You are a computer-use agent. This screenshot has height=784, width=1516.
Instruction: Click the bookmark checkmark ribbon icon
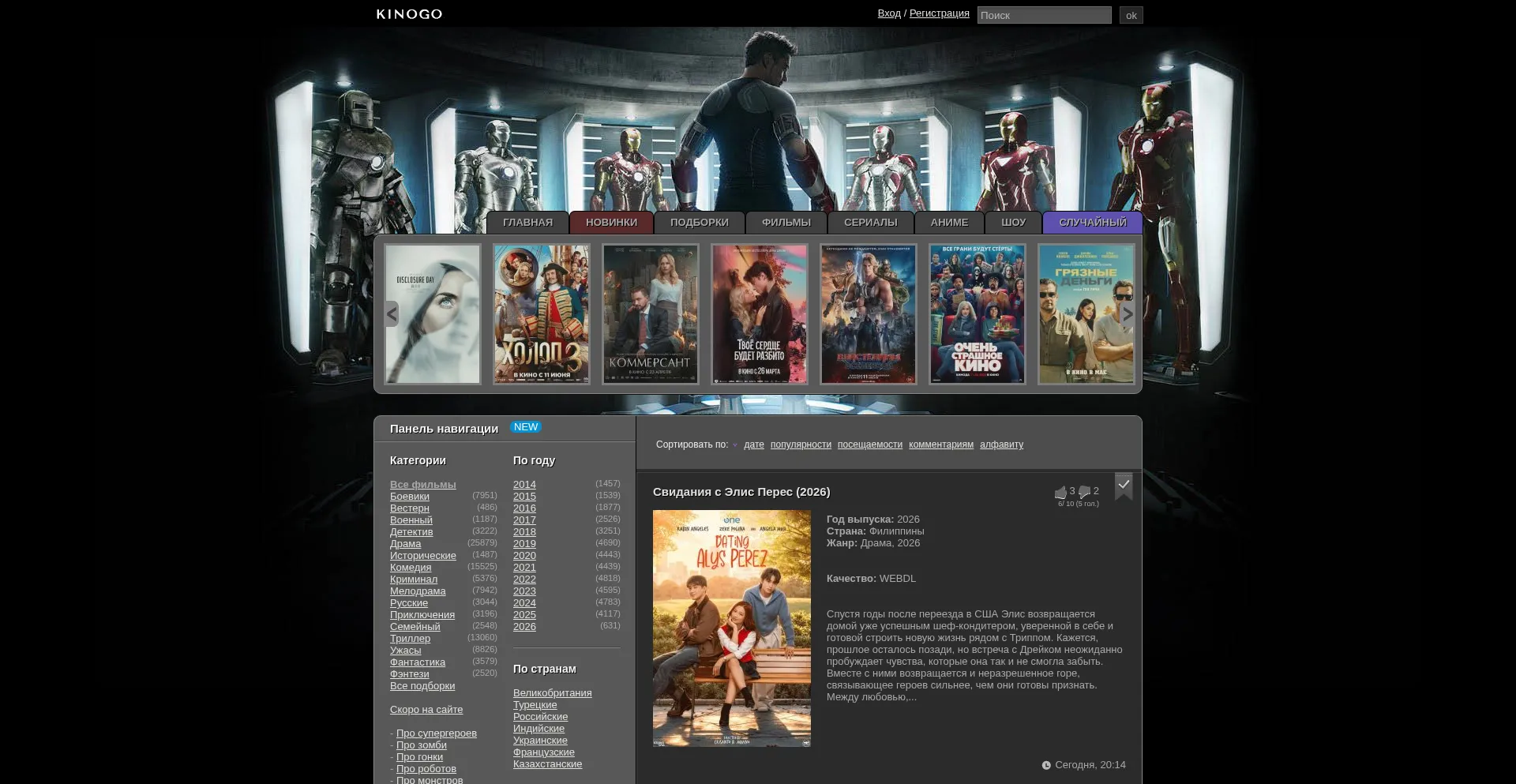click(x=1124, y=486)
